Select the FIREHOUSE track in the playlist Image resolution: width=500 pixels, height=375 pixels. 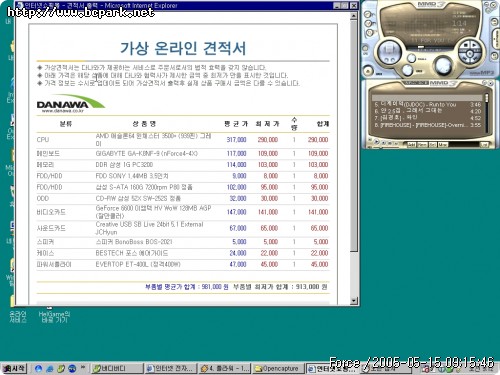pyautogui.click(x=427, y=125)
